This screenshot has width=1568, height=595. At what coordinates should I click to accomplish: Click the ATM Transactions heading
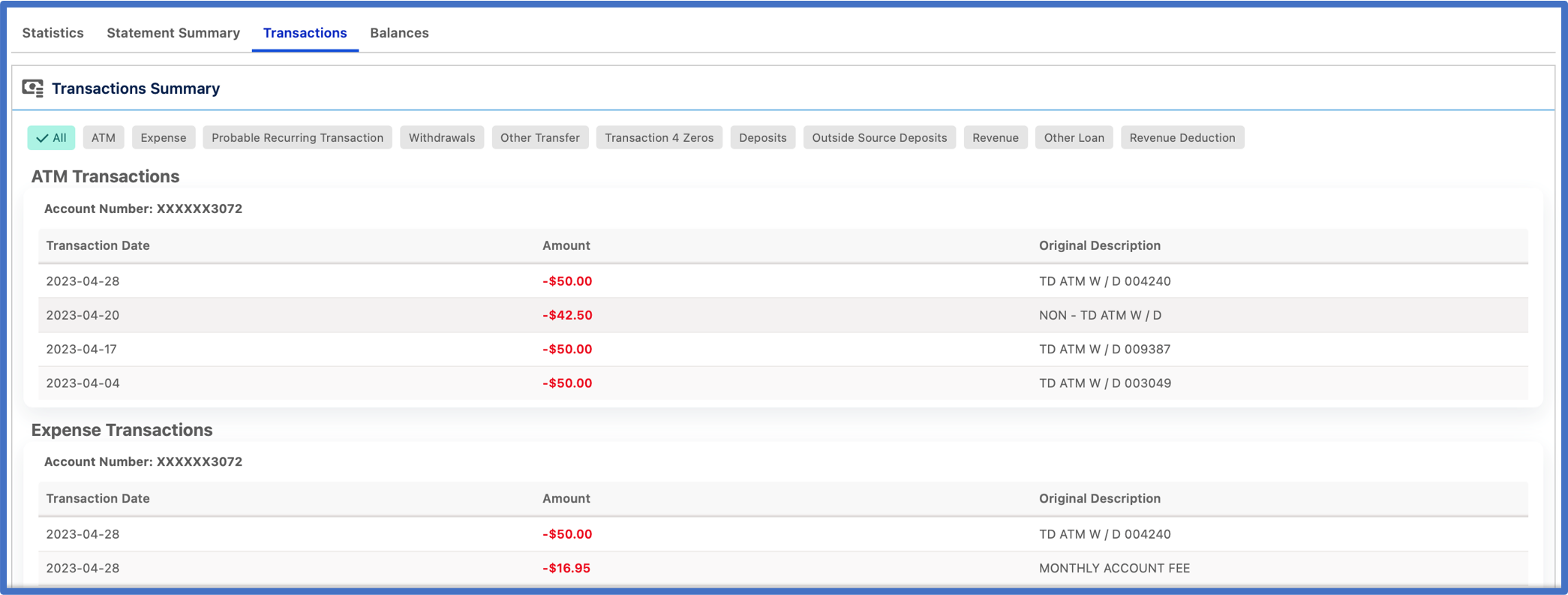tap(106, 176)
